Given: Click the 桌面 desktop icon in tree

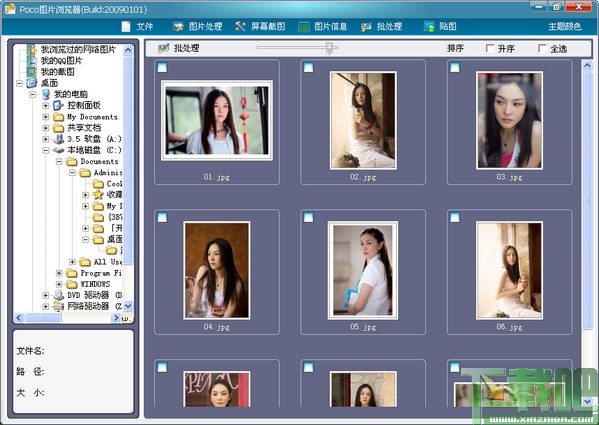Looking at the screenshot, I should [x=32, y=83].
